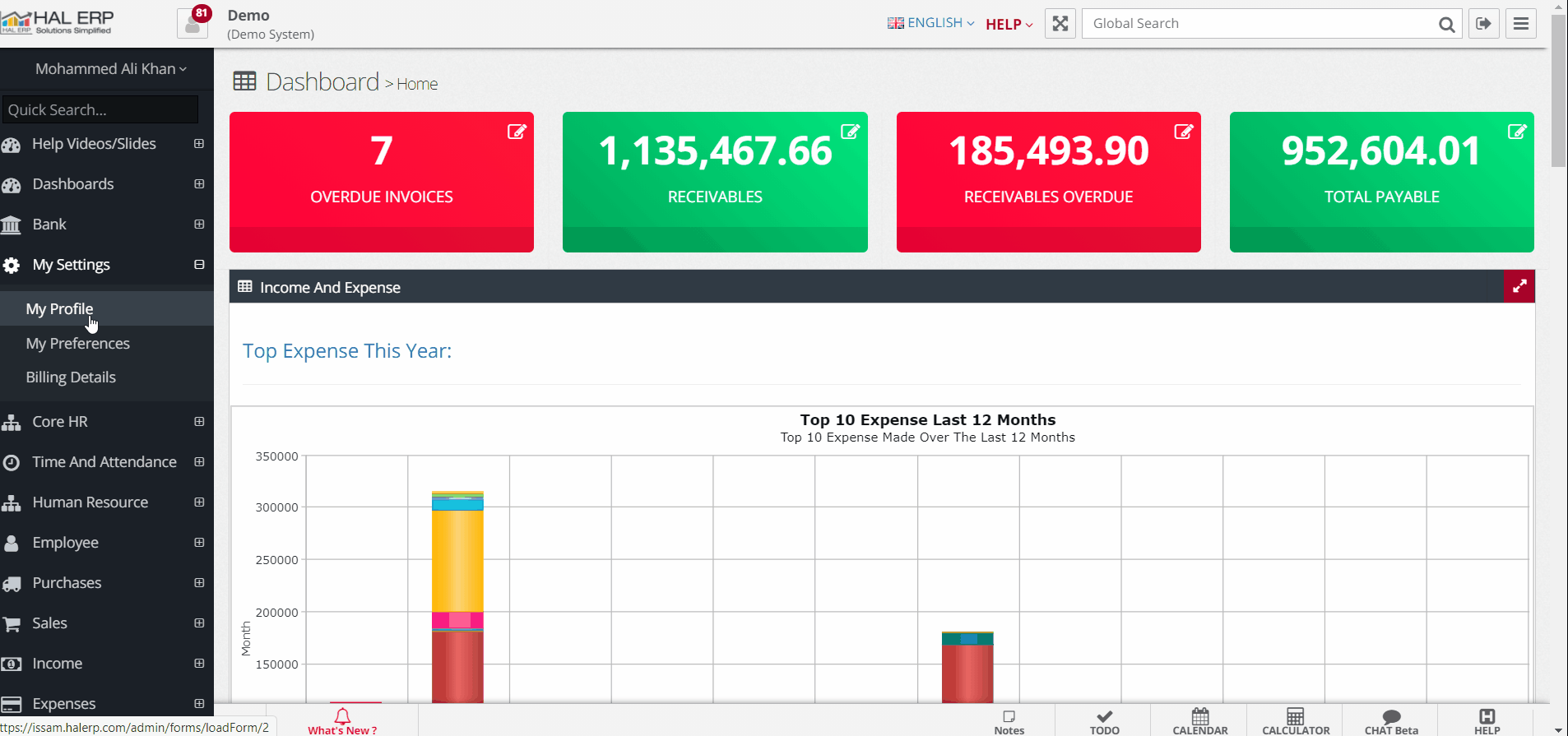Expand Core HR menu plus

tap(199, 422)
